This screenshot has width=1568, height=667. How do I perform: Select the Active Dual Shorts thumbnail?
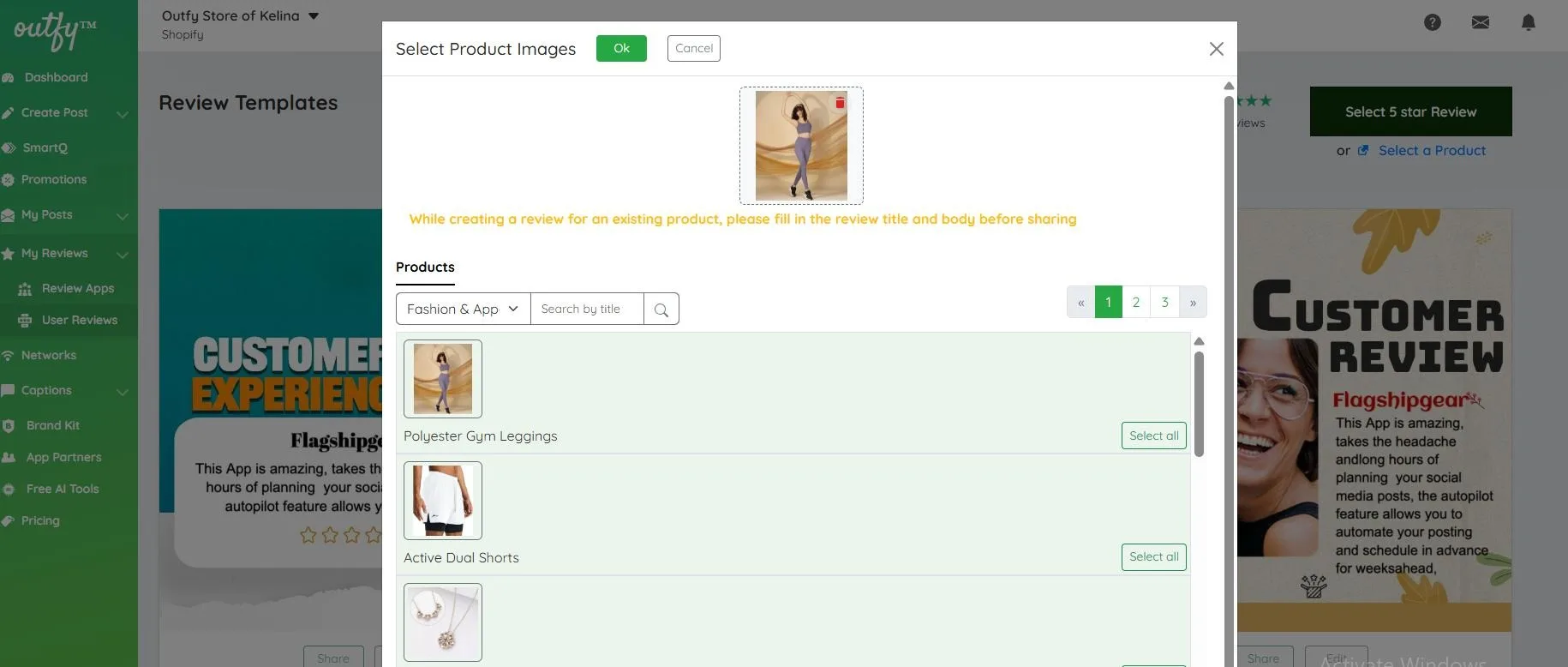pos(443,501)
